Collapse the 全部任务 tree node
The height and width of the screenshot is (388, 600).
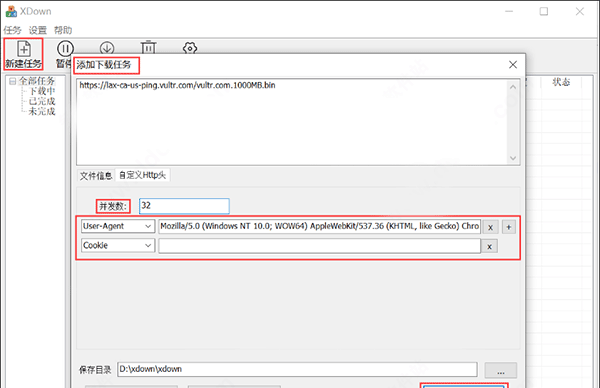[x=13, y=81]
